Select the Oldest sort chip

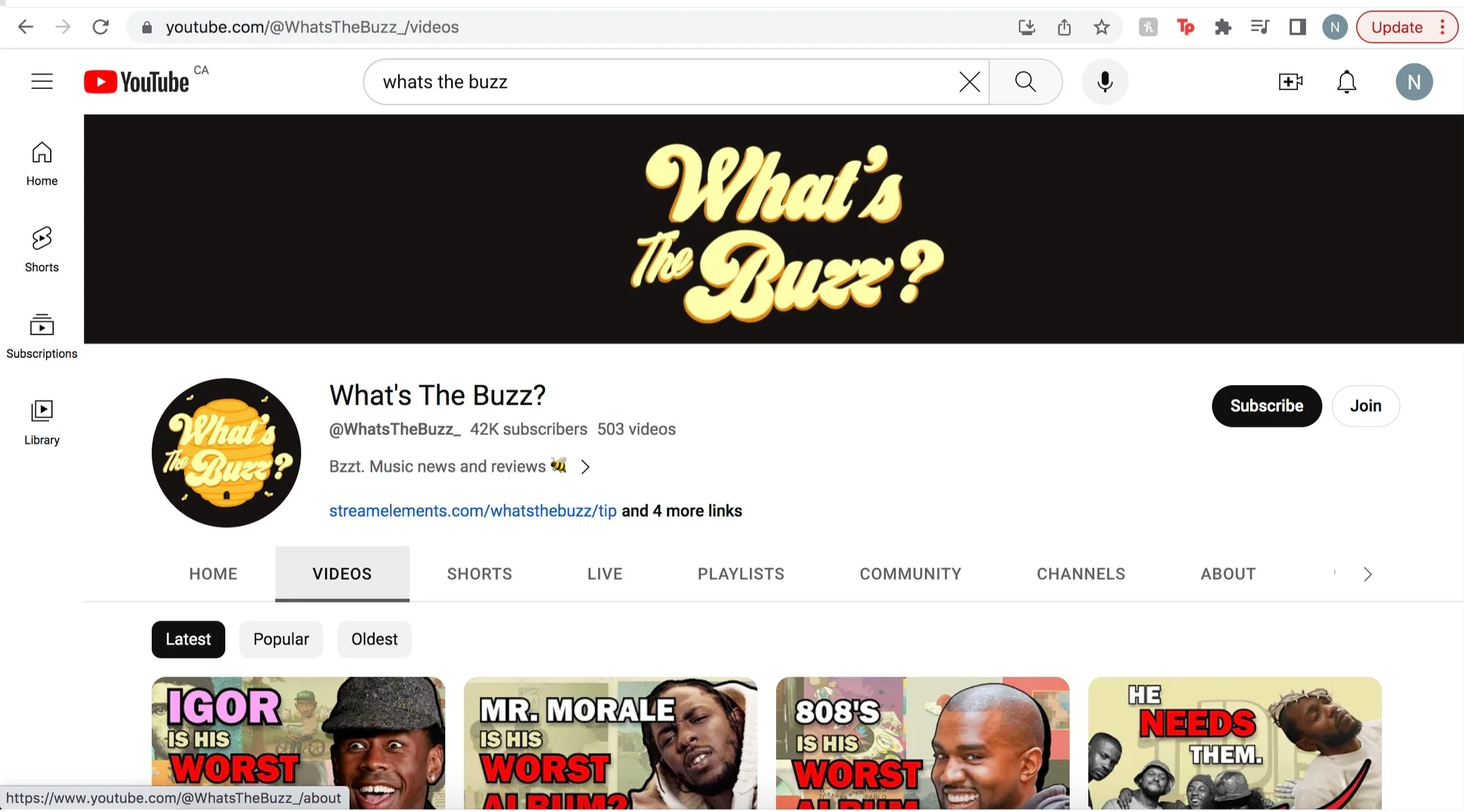click(374, 639)
